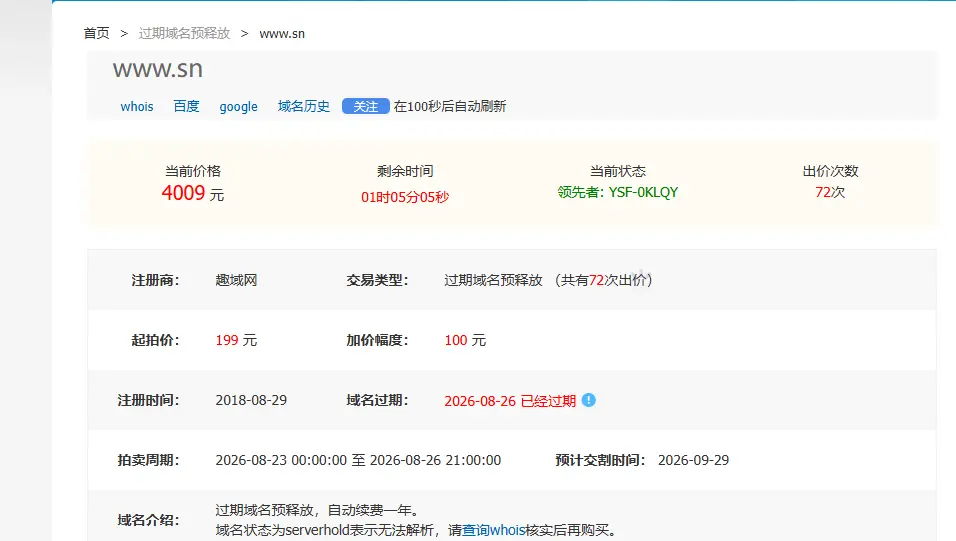Click the www.sn domain title
Viewport: 956px width, 541px height.
157,69
